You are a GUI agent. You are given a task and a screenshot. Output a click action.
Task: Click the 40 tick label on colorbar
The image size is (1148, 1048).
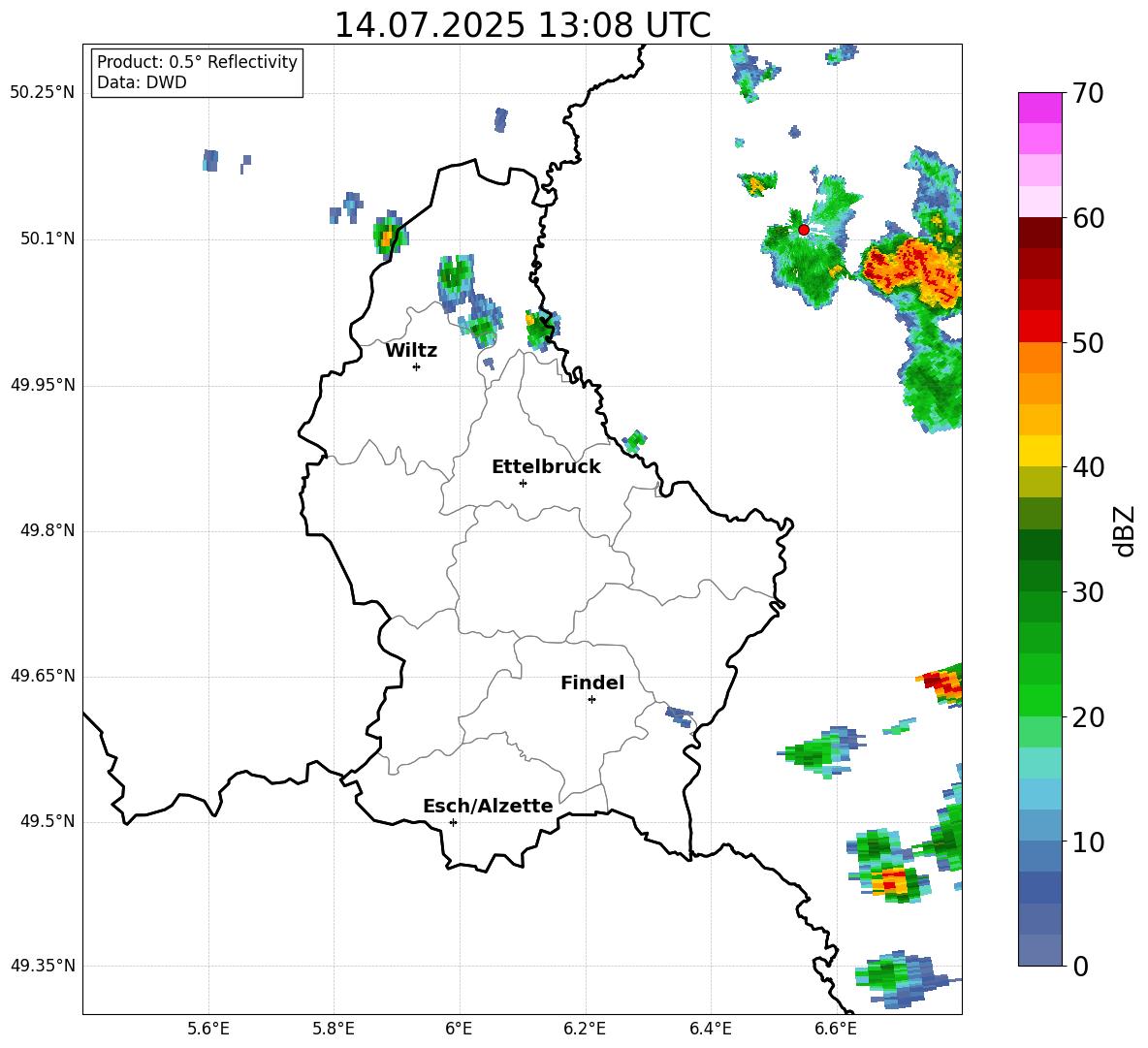point(1088,467)
